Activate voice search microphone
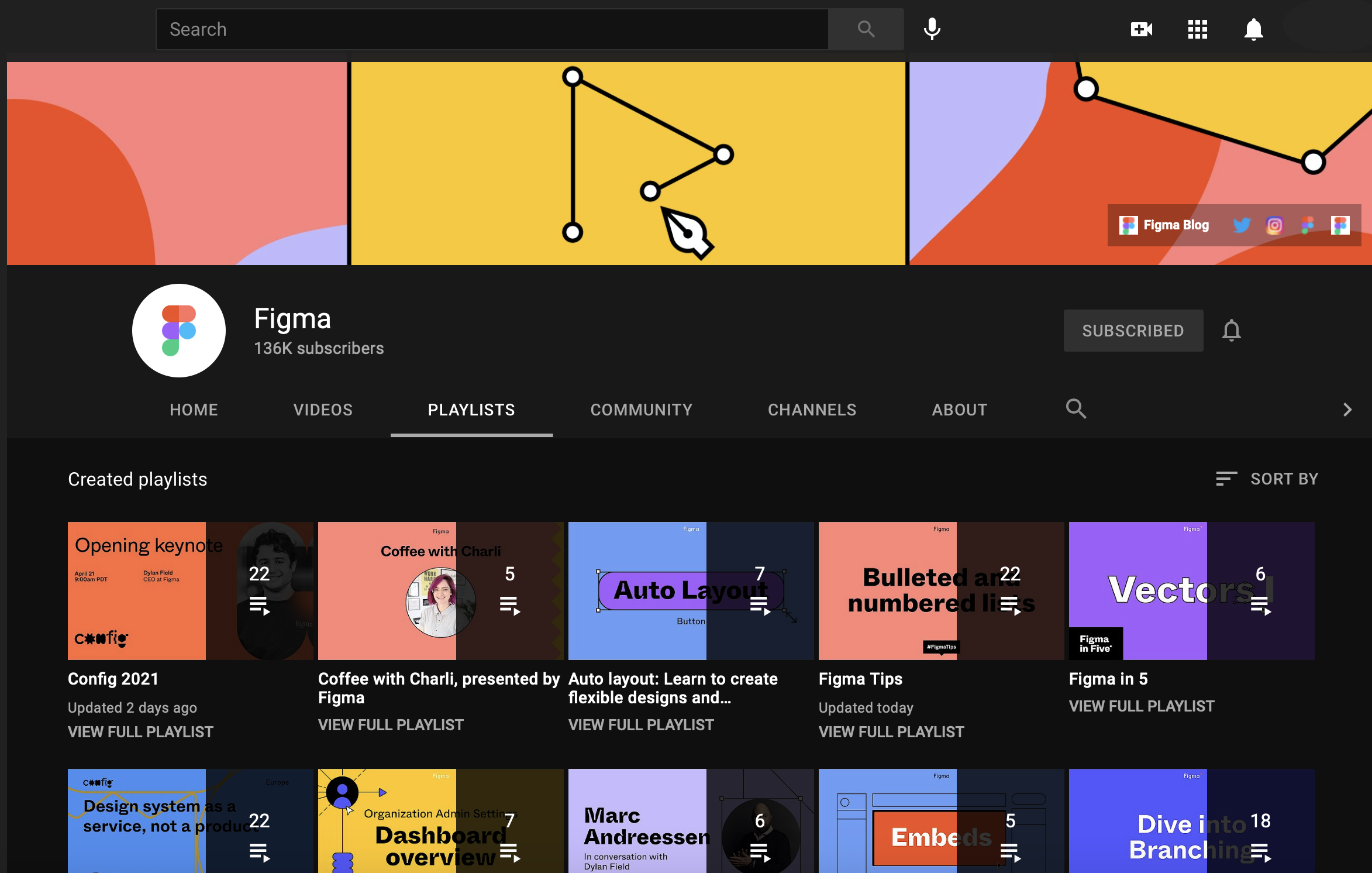Image resolution: width=1372 pixels, height=873 pixels. 932,29
